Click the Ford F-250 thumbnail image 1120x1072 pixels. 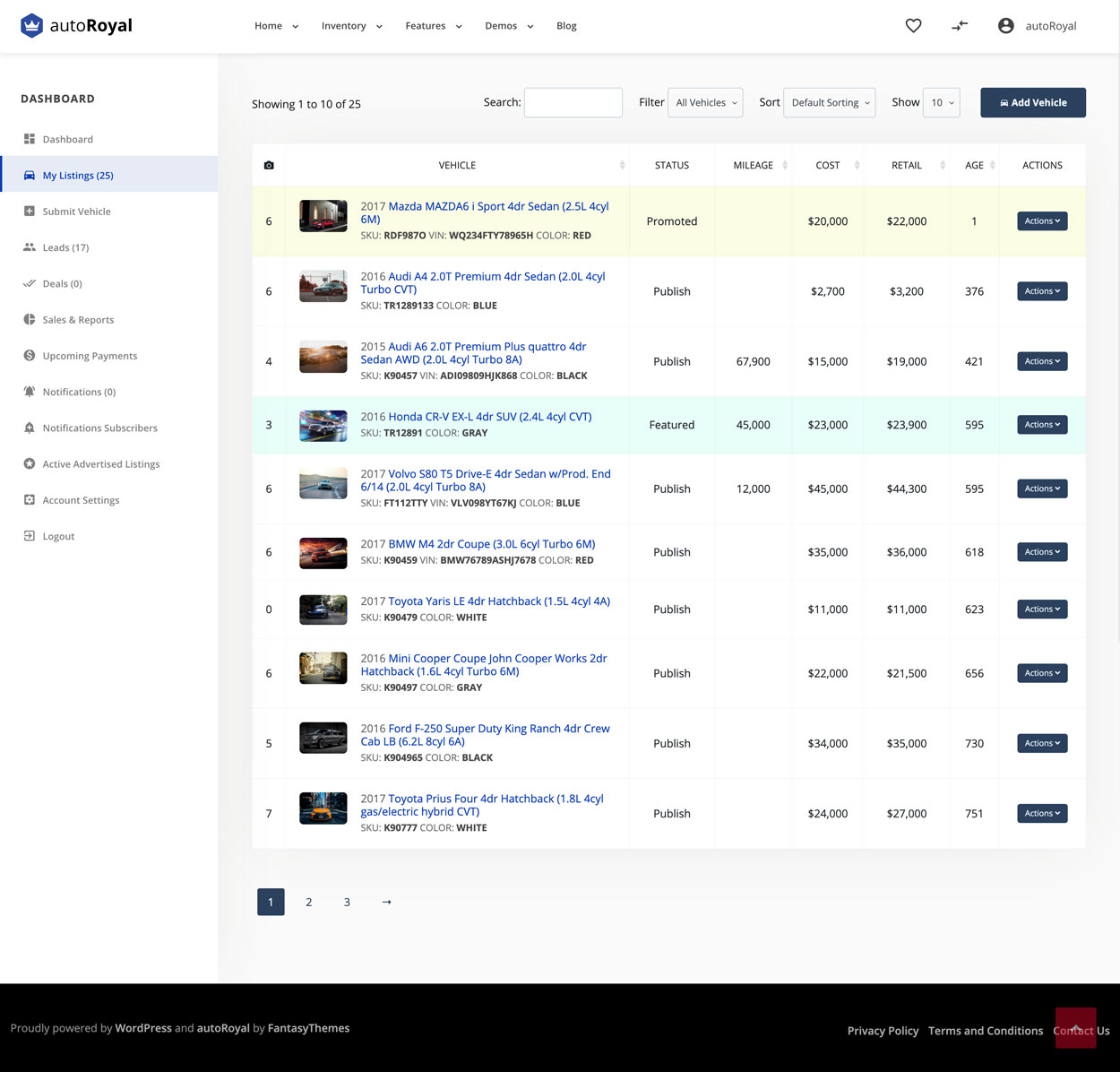[x=323, y=739]
